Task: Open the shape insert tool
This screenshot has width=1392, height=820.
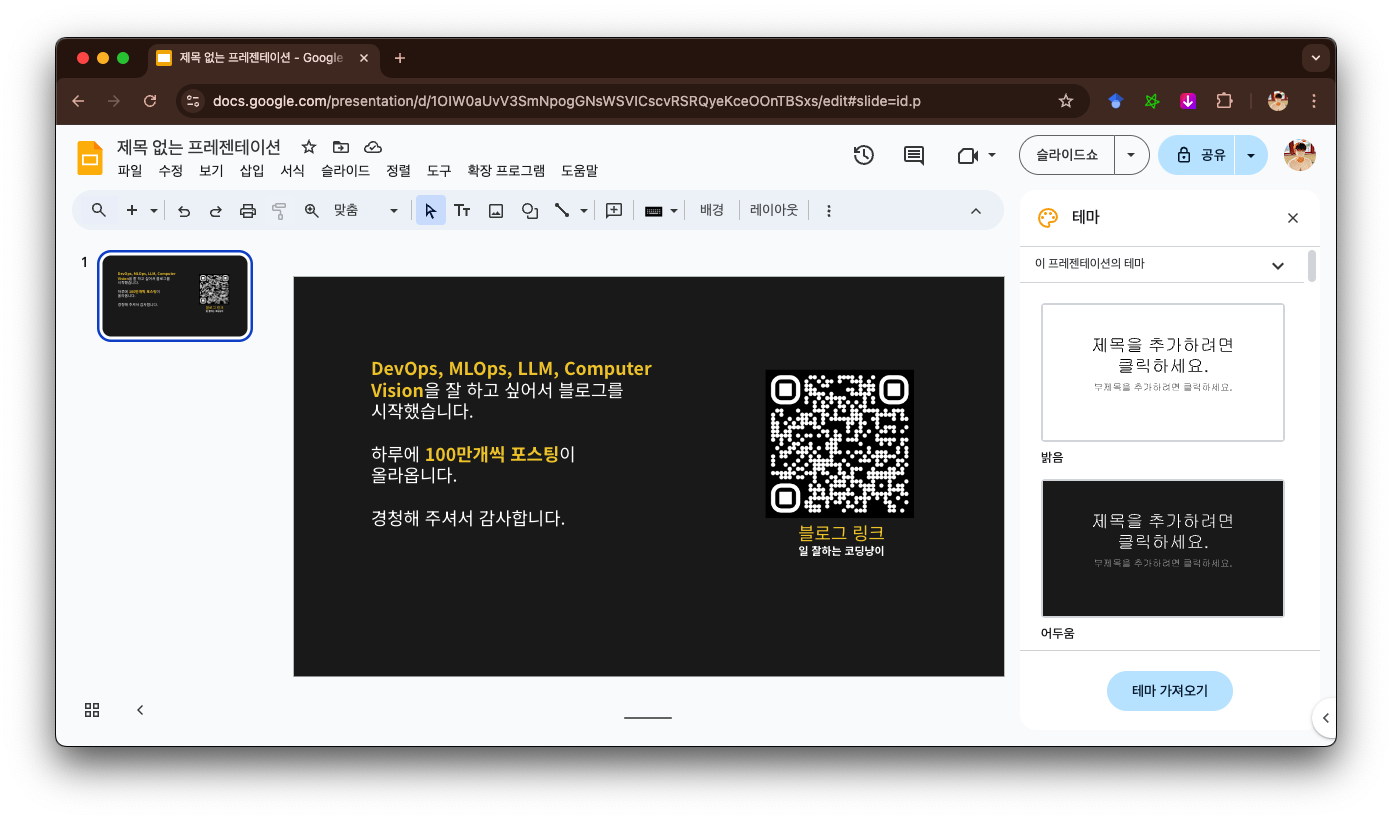Action: click(530, 210)
